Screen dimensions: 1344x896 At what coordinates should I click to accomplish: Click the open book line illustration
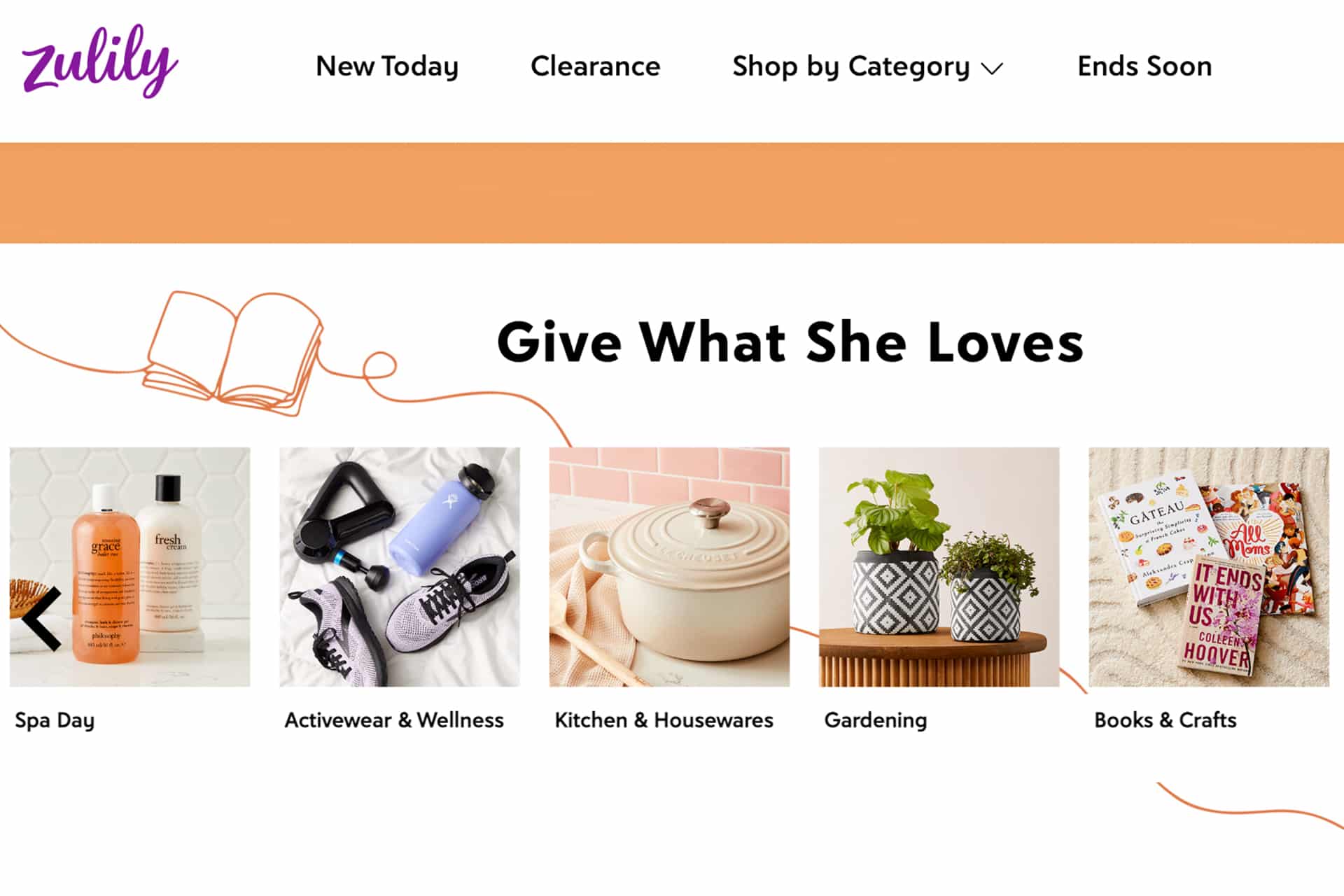click(234, 353)
